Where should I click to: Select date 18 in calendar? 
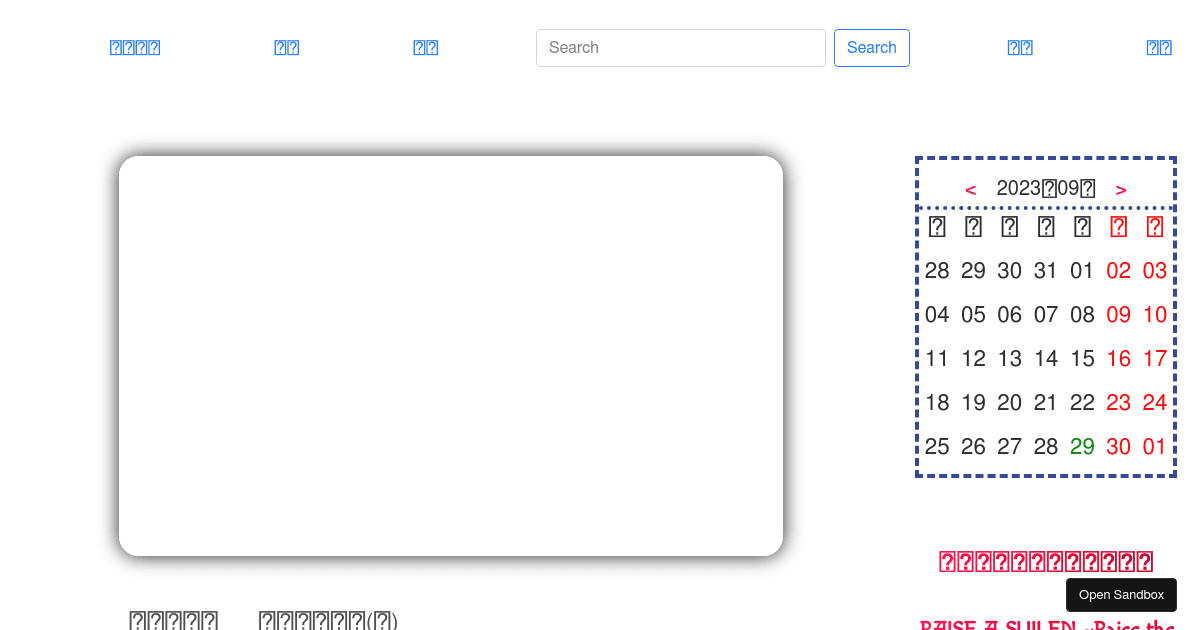point(937,403)
